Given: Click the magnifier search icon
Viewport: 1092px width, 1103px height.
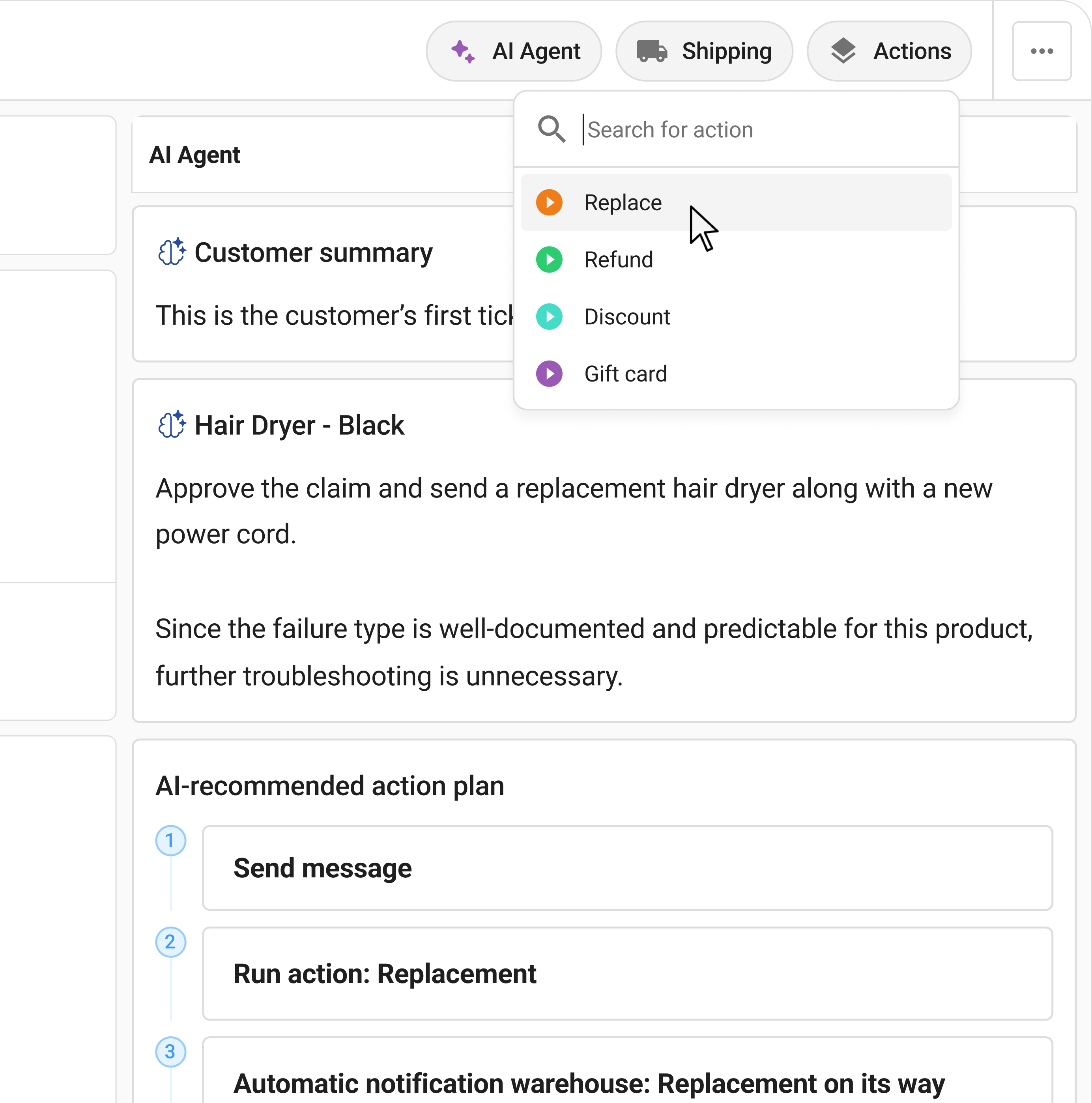Looking at the screenshot, I should click(x=551, y=129).
